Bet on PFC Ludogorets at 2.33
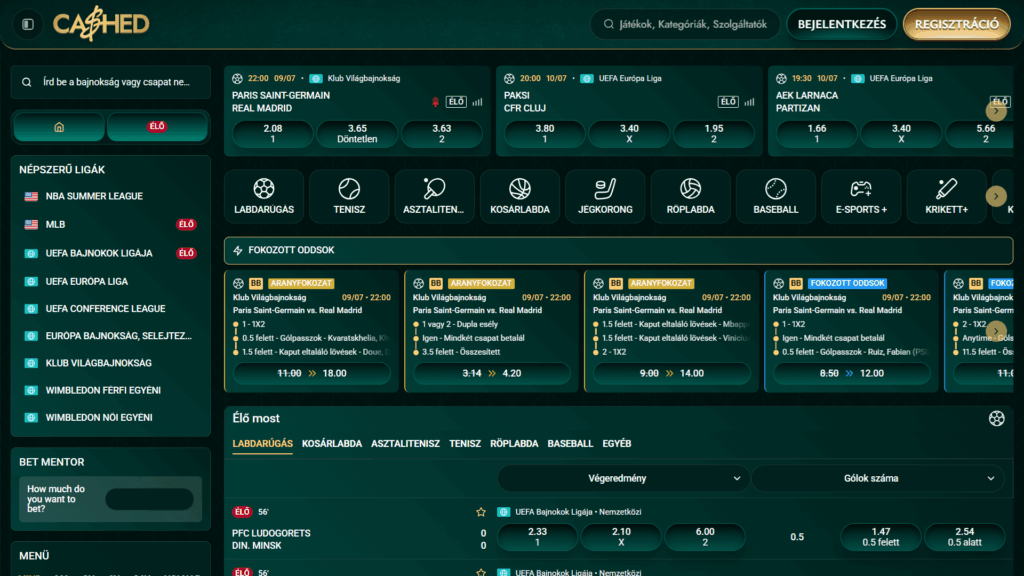Viewport: 1024px width, 576px height. pos(537,537)
